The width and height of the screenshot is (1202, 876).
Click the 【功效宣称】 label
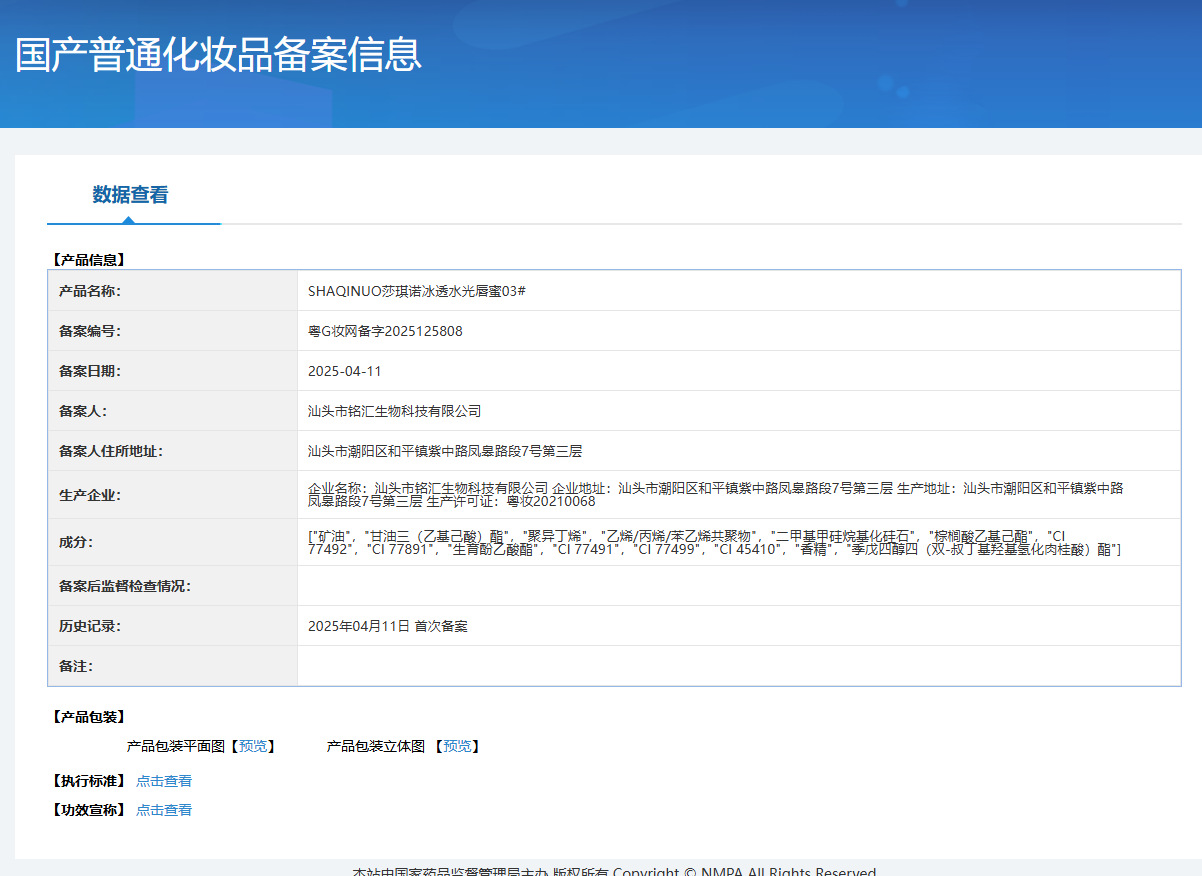click(x=89, y=810)
